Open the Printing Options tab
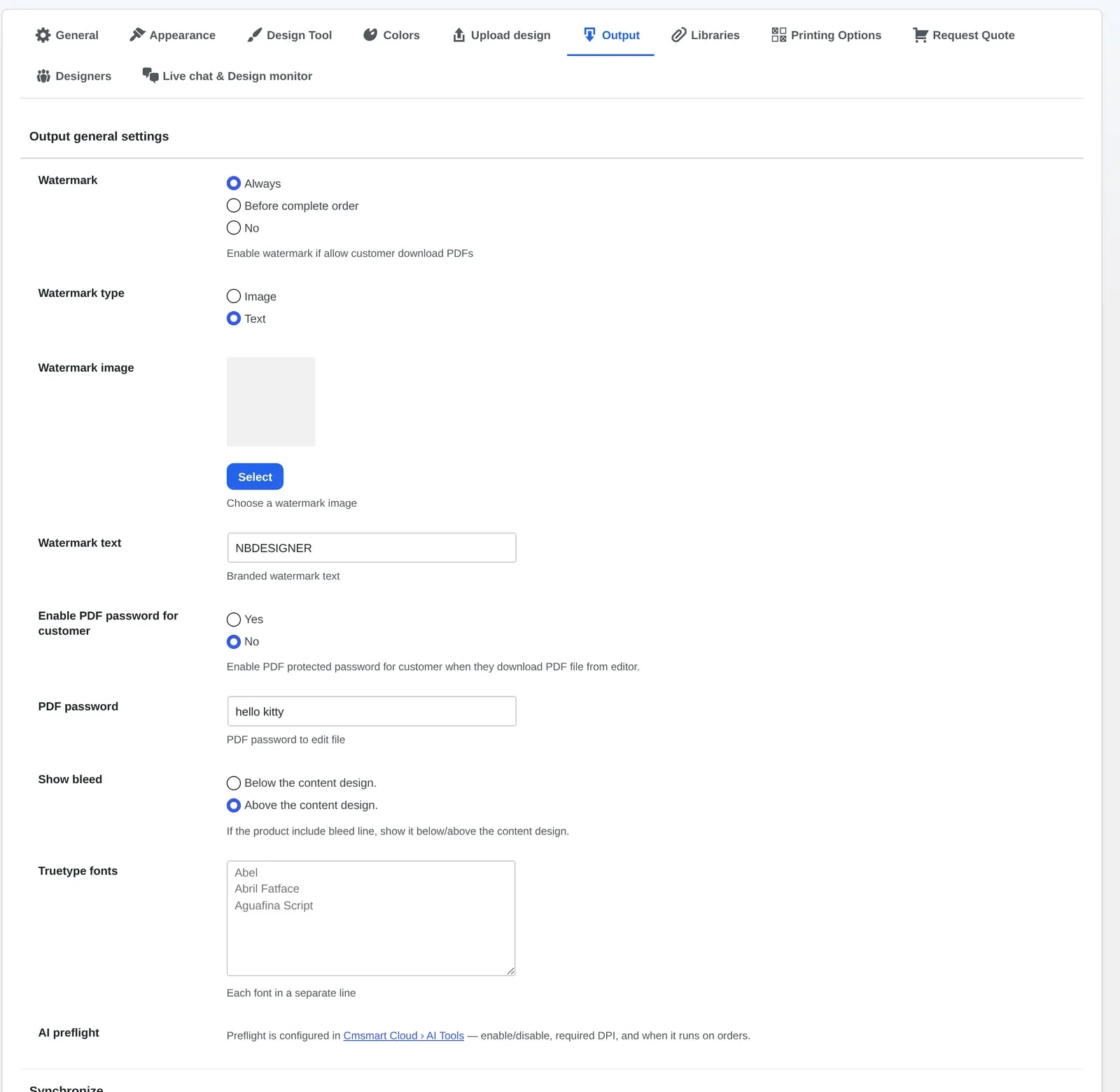The height and width of the screenshot is (1092, 1120). click(827, 35)
